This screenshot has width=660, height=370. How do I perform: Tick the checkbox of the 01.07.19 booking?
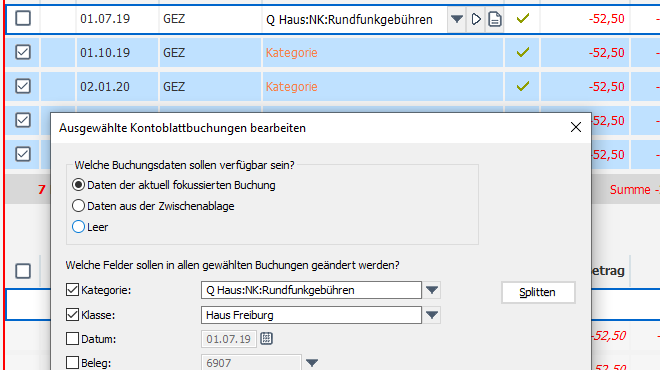click(x=23, y=19)
